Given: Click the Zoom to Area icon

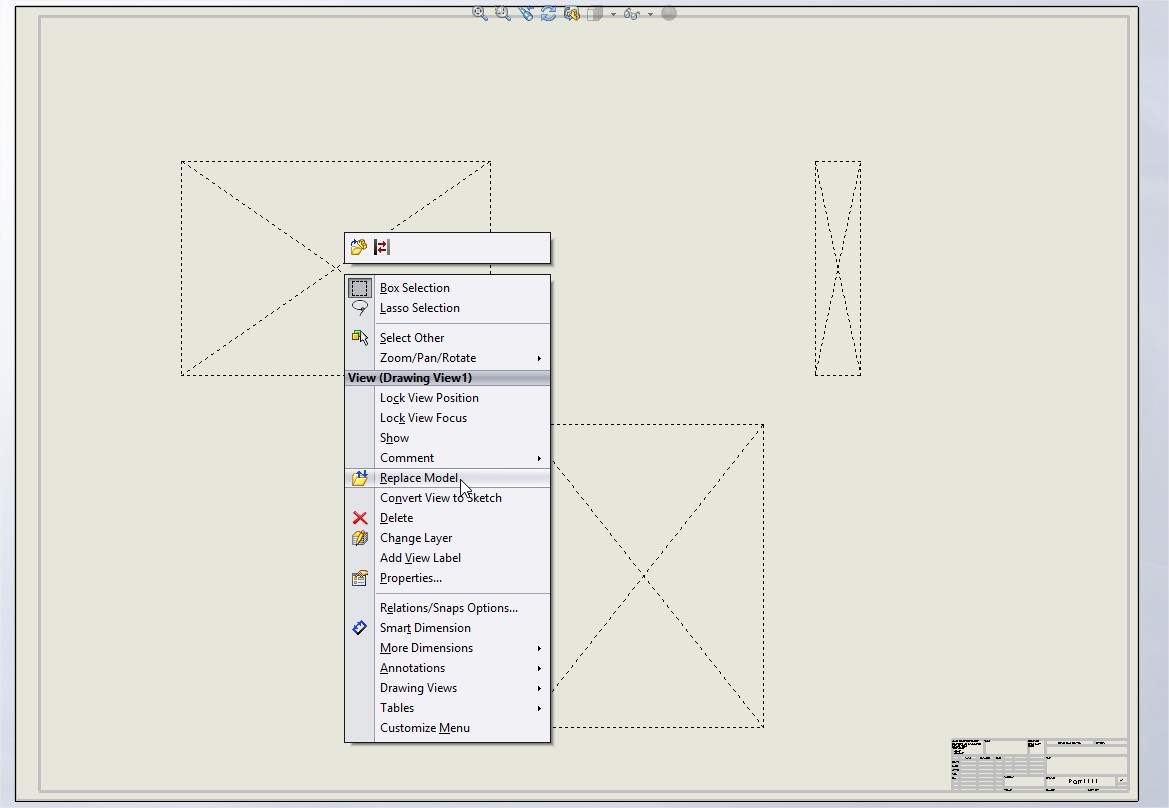Looking at the screenshot, I should pos(503,13).
